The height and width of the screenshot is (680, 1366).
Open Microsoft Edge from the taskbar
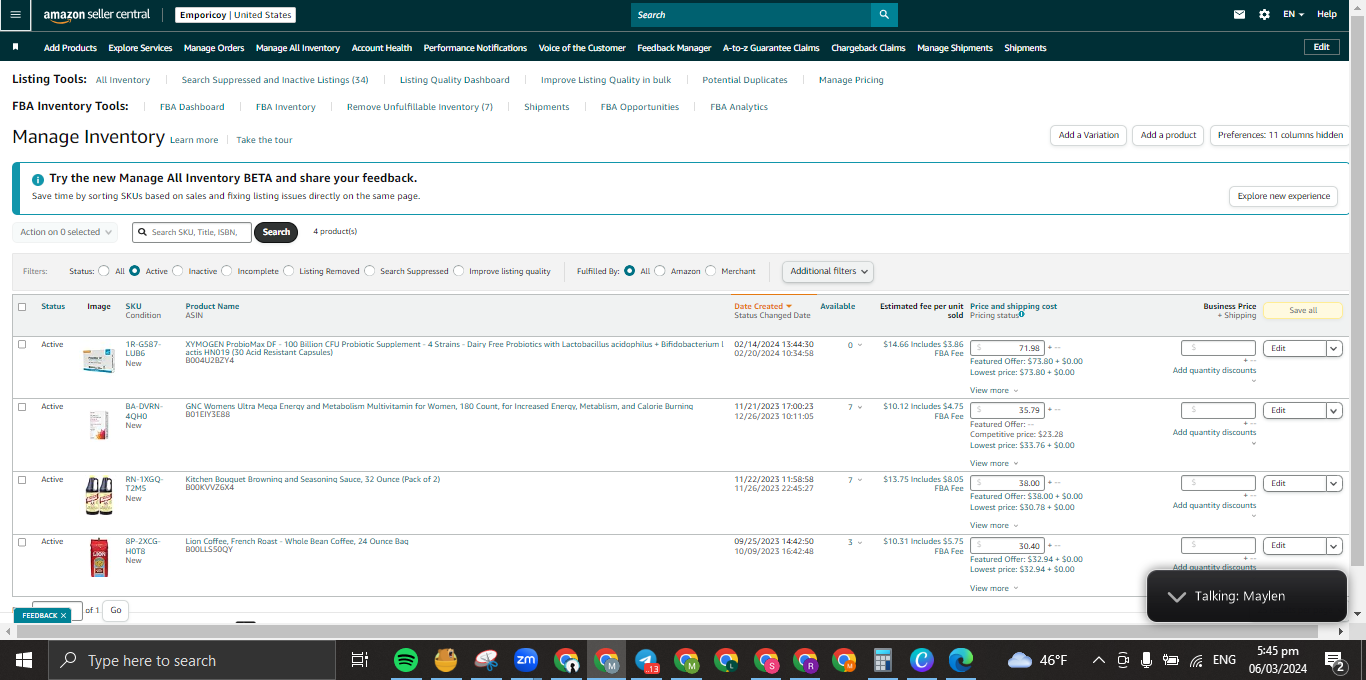[961, 660]
